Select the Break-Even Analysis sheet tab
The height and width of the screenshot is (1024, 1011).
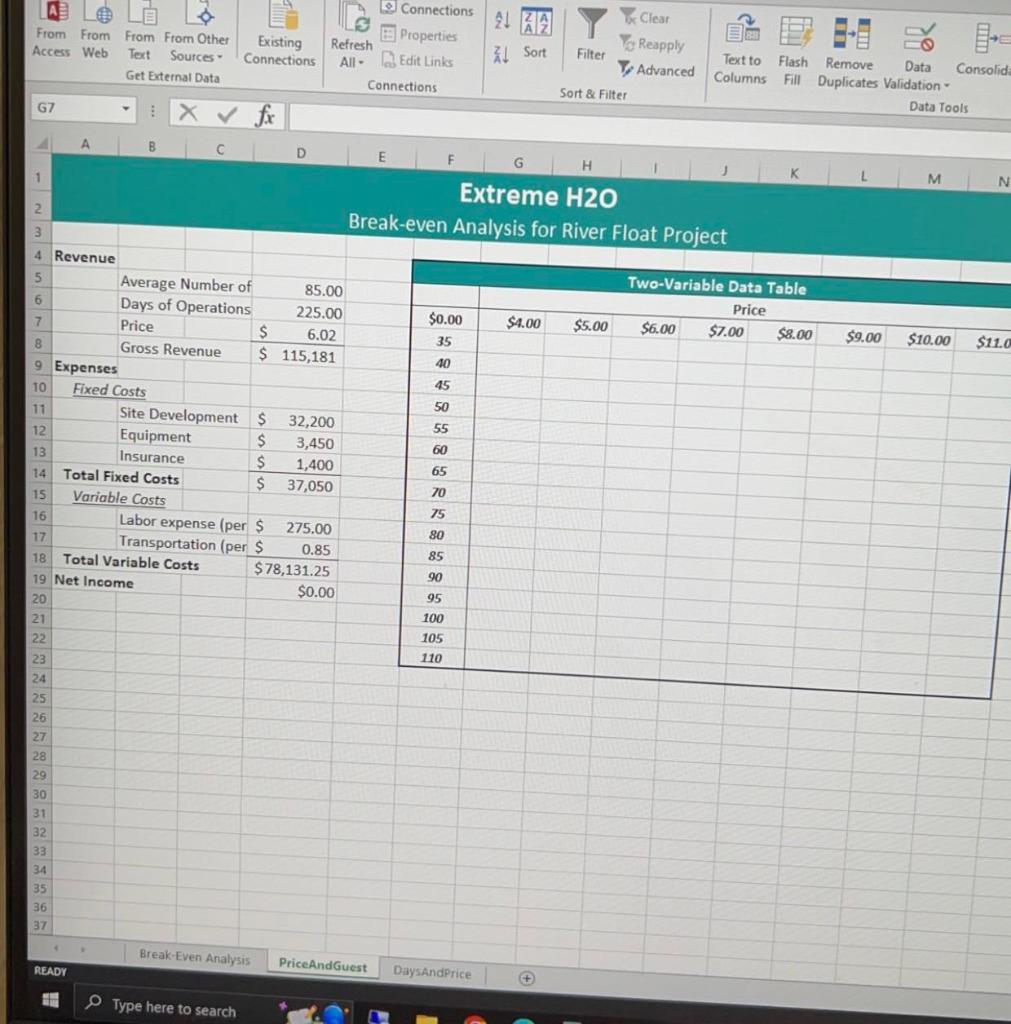[195, 958]
